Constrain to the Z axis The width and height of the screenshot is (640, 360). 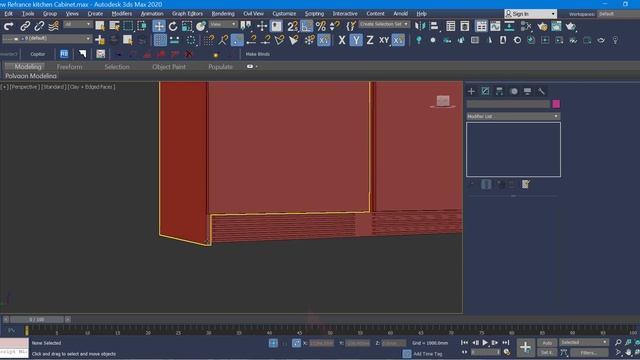[370, 40]
